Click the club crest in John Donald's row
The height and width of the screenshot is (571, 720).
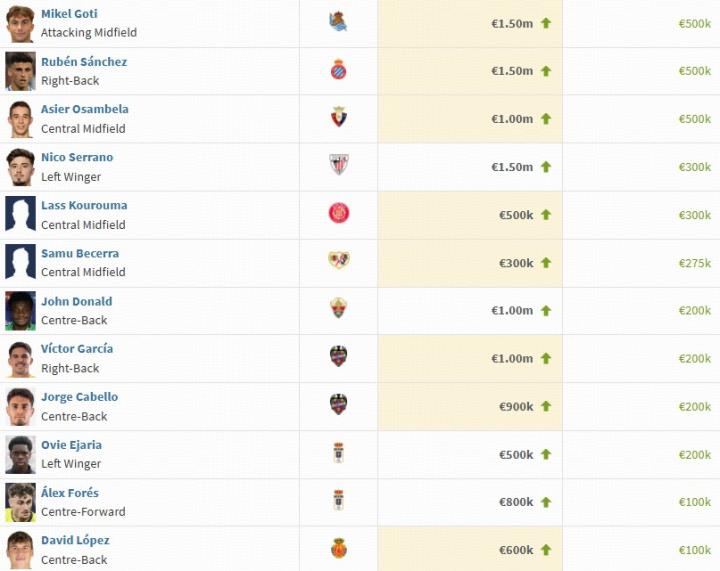(x=338, y=309)
